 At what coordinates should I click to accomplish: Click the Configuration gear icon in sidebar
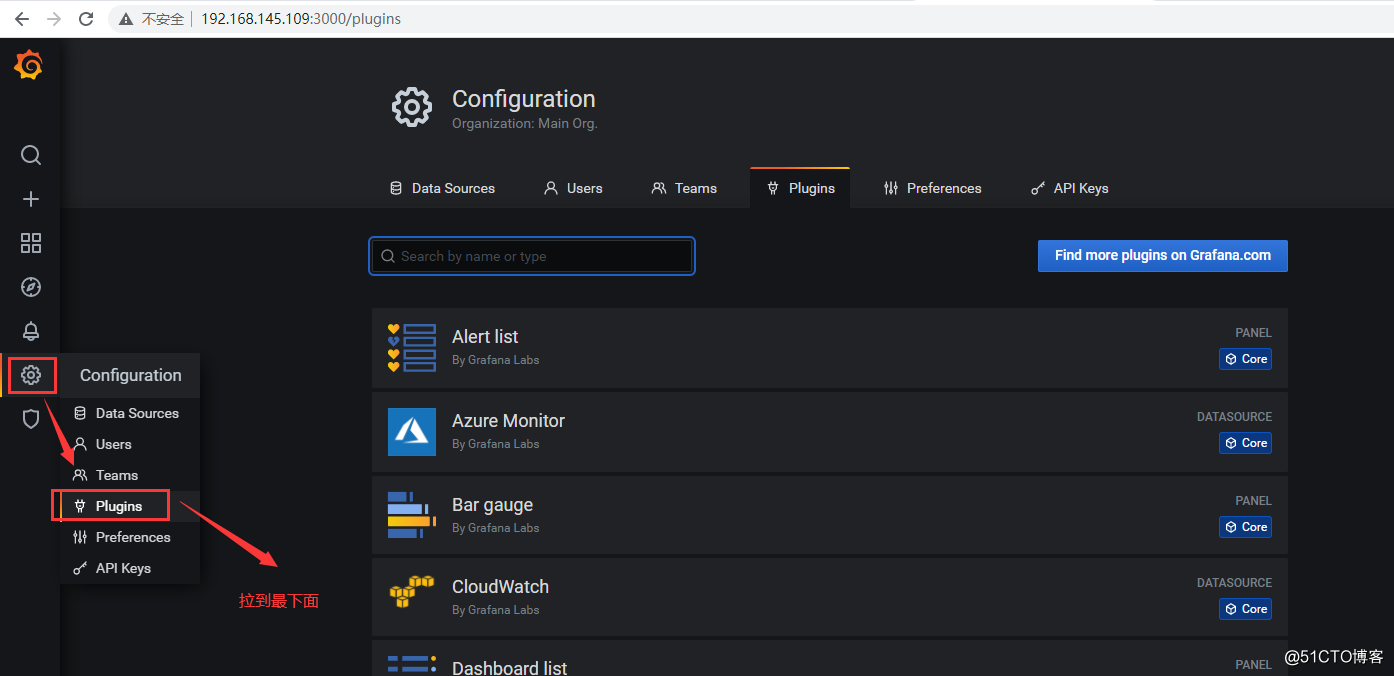[31, 375]
